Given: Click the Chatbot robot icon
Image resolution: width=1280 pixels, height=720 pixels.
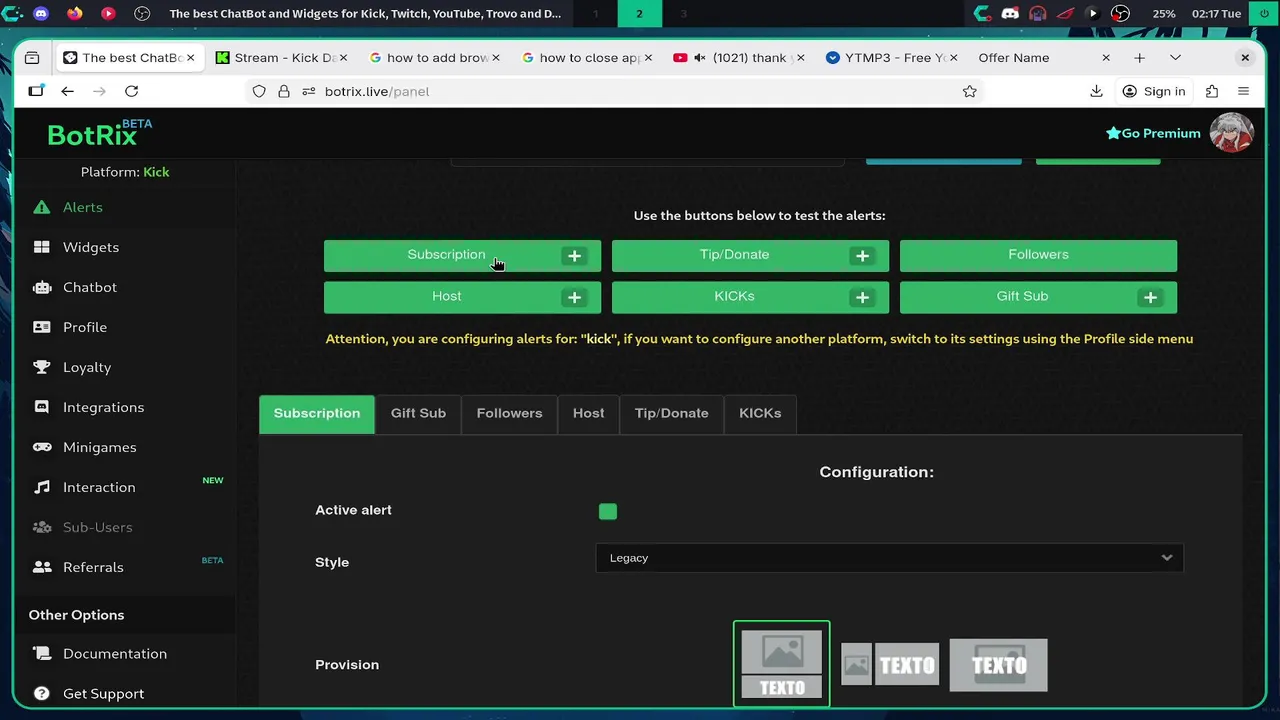Looking at the screenshot, I should (x=41, y=287).
